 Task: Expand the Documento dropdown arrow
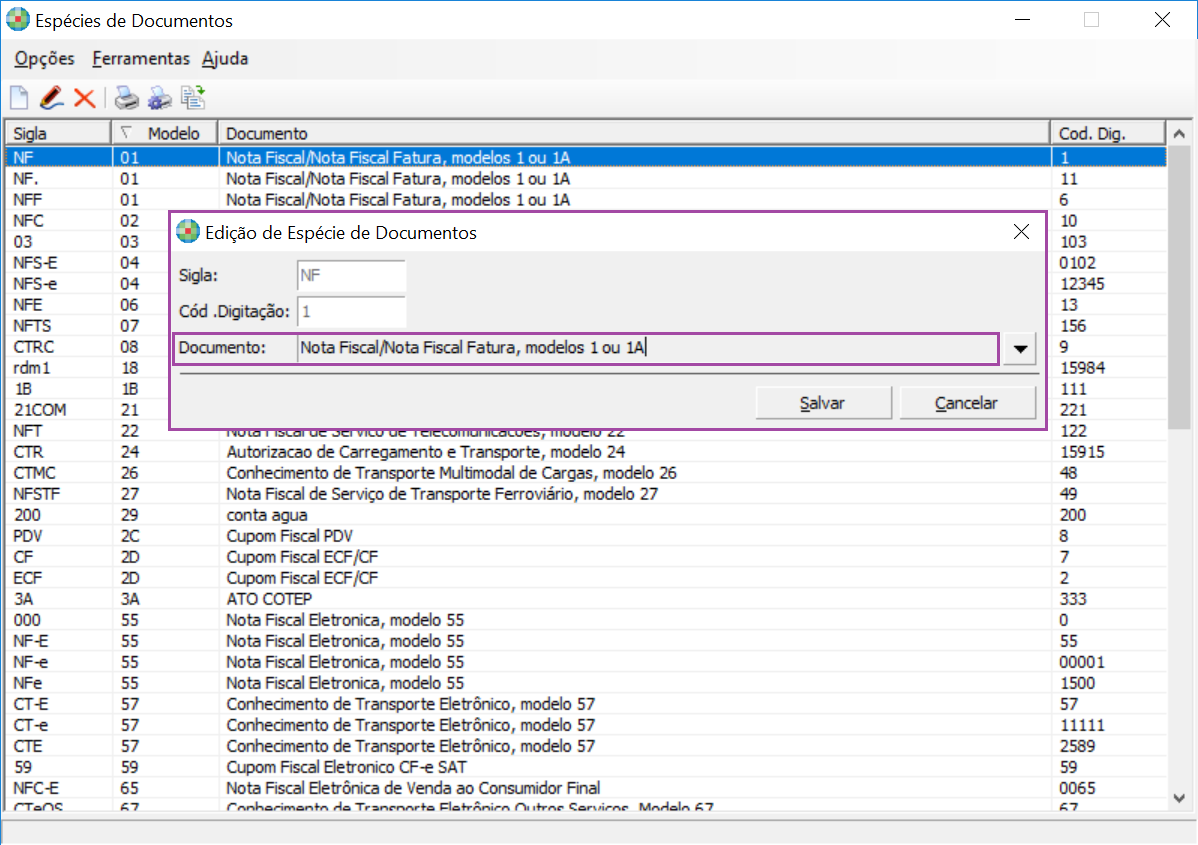(x=1020, y=349)
